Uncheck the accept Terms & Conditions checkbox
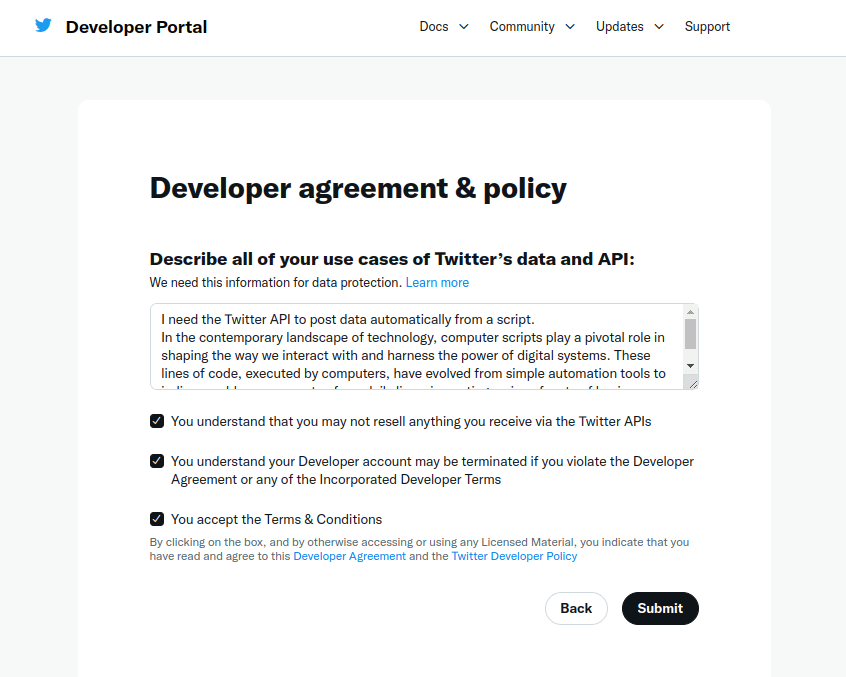Screen dimensions: 846x677 click(x=157, y=519)
